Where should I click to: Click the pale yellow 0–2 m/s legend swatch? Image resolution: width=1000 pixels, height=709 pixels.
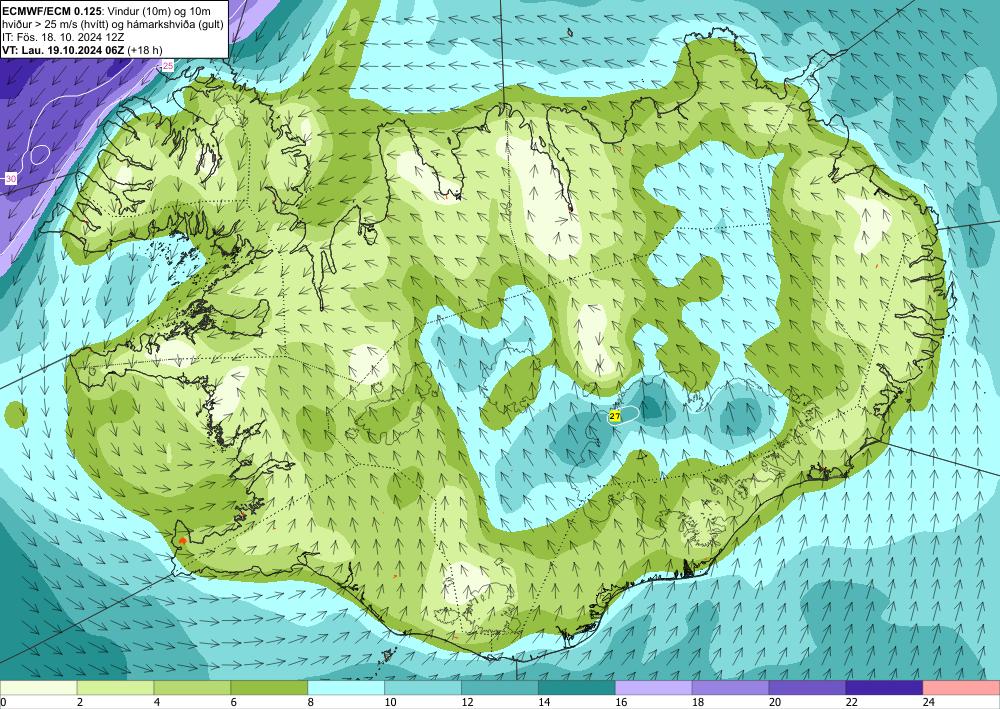coord(38,688)
